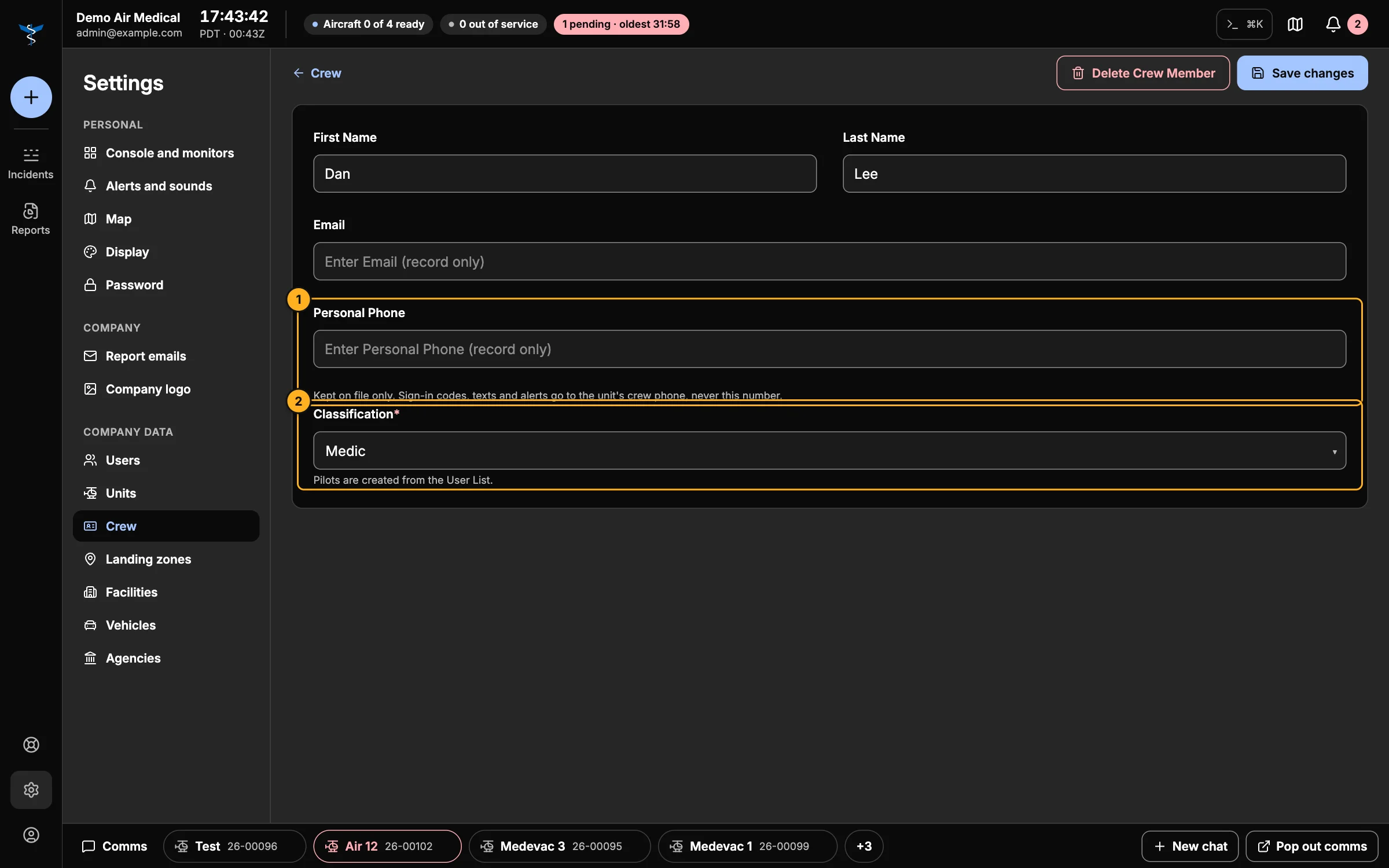The image size is (1389, 868).
Task: Open the map icon in top bar
Action: [x=1295, y=24]
